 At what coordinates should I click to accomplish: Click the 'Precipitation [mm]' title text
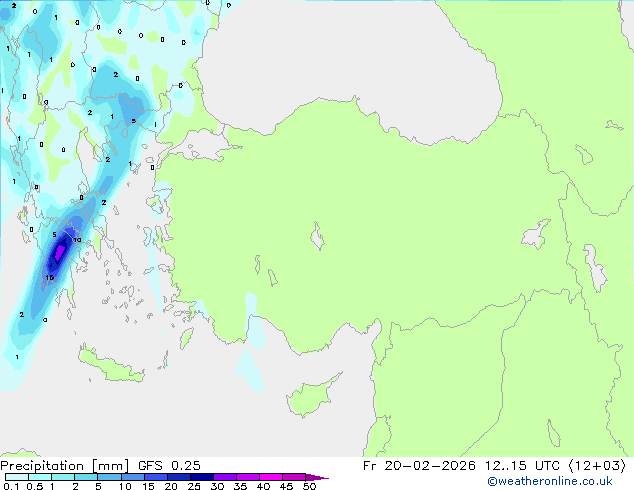(x=65, y=466)
